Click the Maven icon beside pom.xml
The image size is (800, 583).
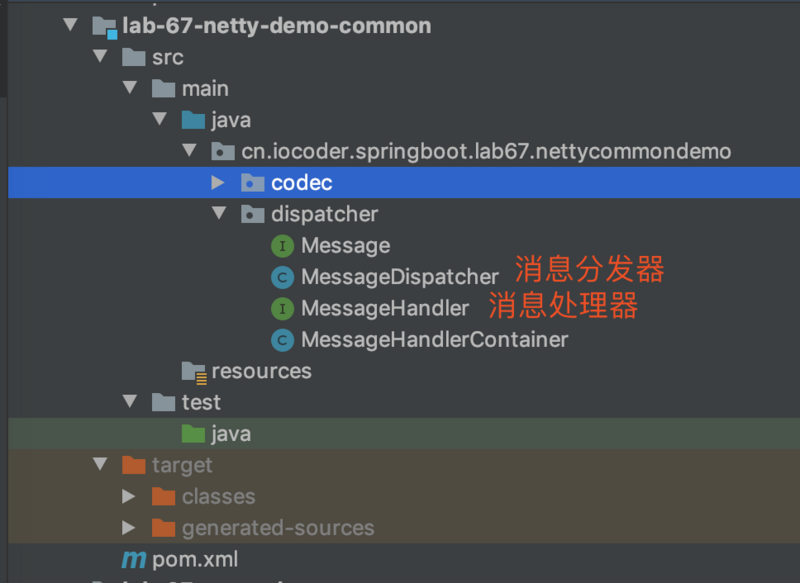(x=133, y=559)
